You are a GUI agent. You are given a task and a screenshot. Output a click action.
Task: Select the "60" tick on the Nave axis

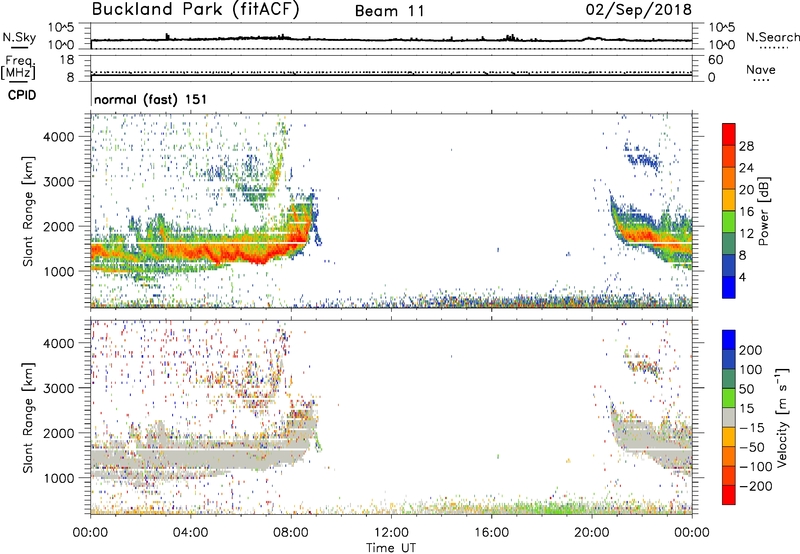pos(715,60)
